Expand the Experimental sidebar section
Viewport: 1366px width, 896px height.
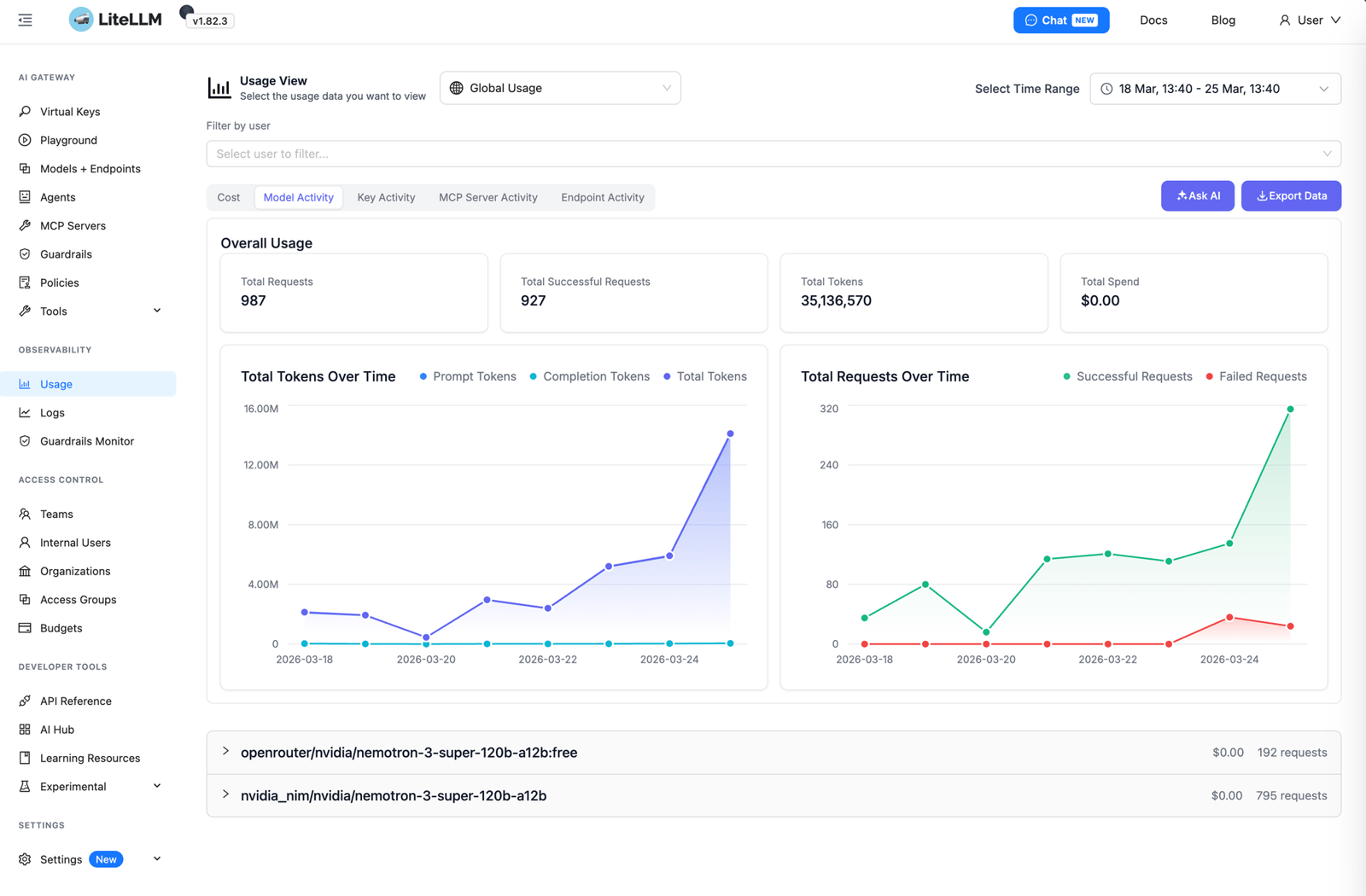click(157, 786)
